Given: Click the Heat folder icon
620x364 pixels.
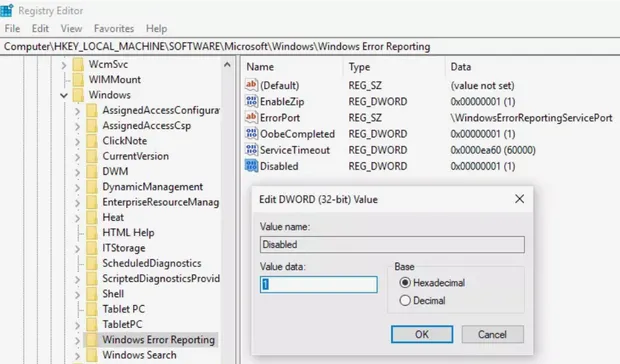Looking at the screenshot, I should pos(92,217).
